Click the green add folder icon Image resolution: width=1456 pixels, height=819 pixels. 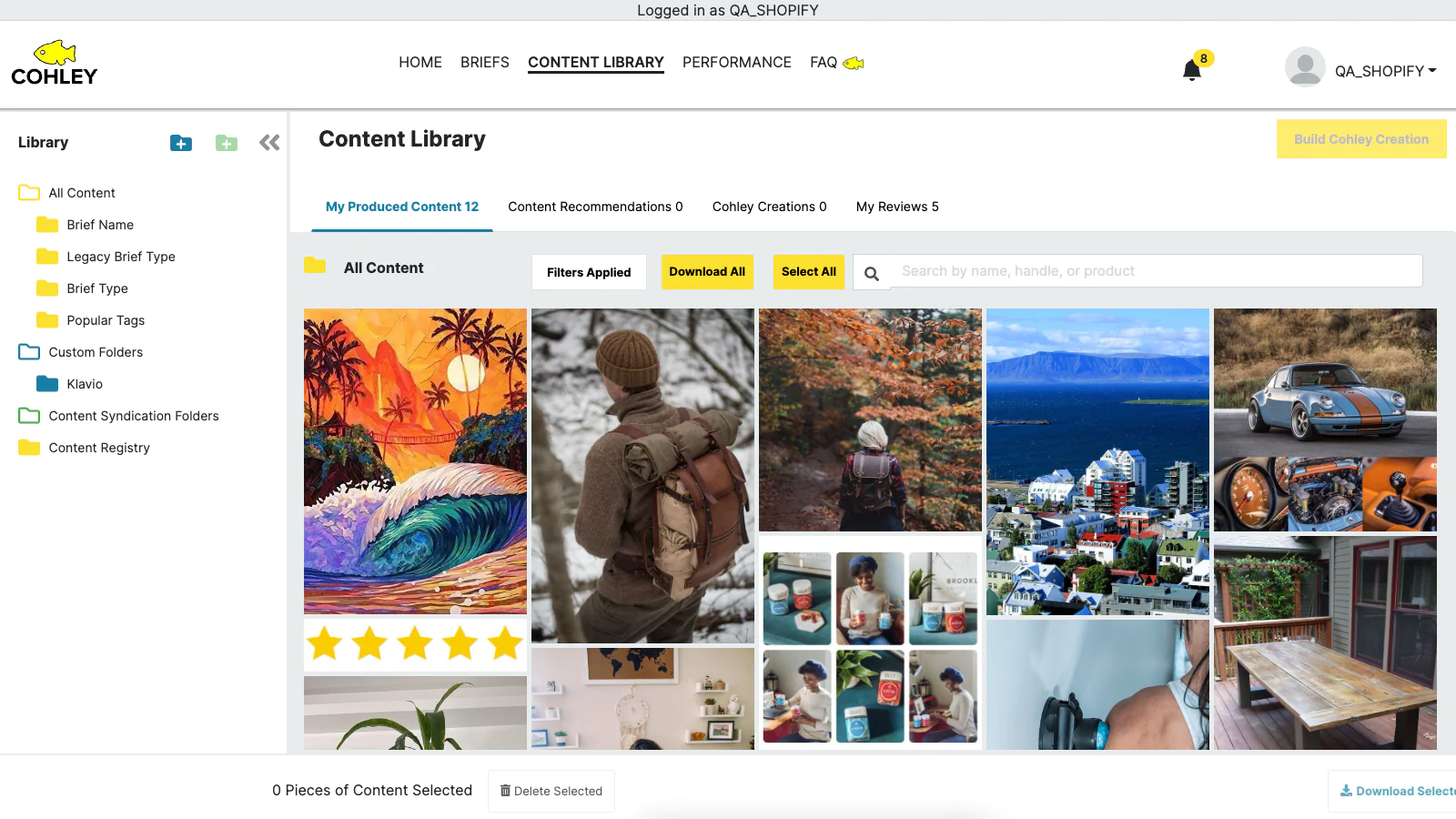(x=227, y=143)
